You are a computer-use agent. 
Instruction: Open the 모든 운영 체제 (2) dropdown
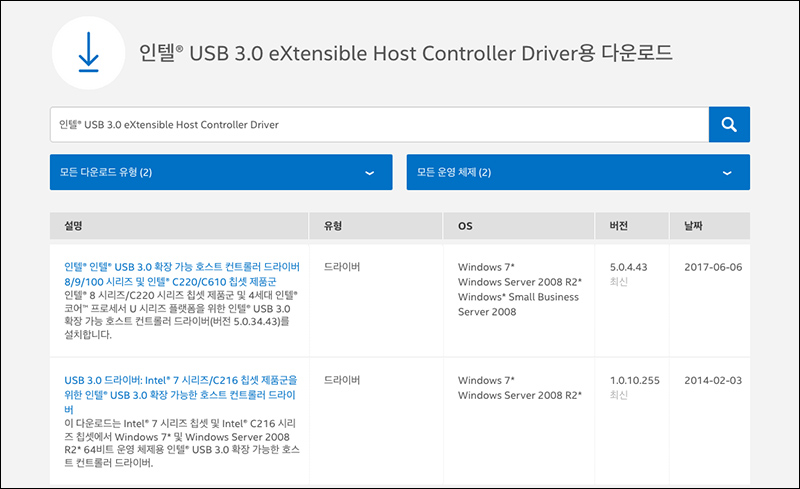click(578, 172)
